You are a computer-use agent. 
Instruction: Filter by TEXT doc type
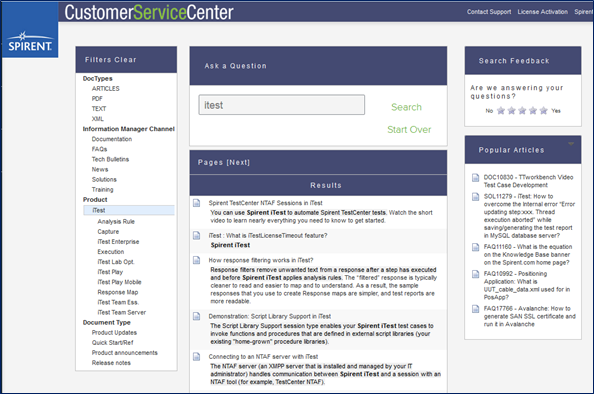(98, 109)
